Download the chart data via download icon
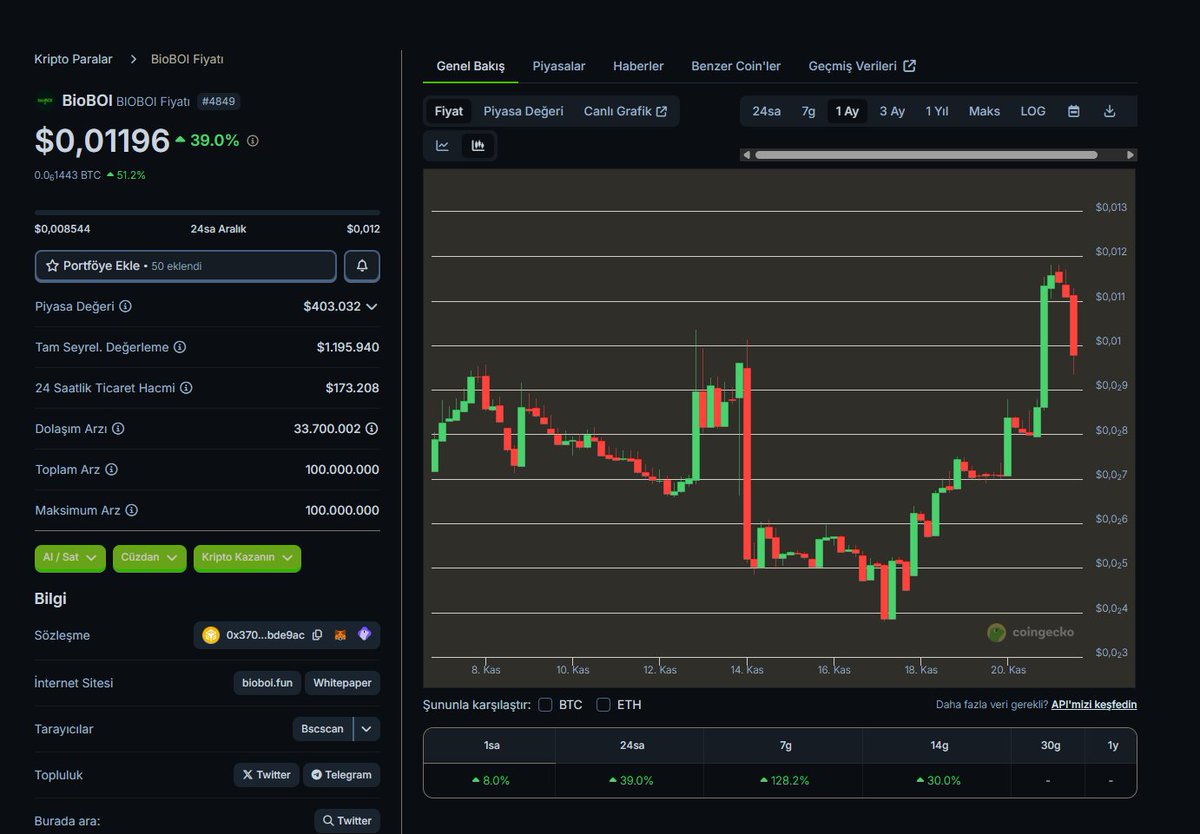 [1110, 111]
